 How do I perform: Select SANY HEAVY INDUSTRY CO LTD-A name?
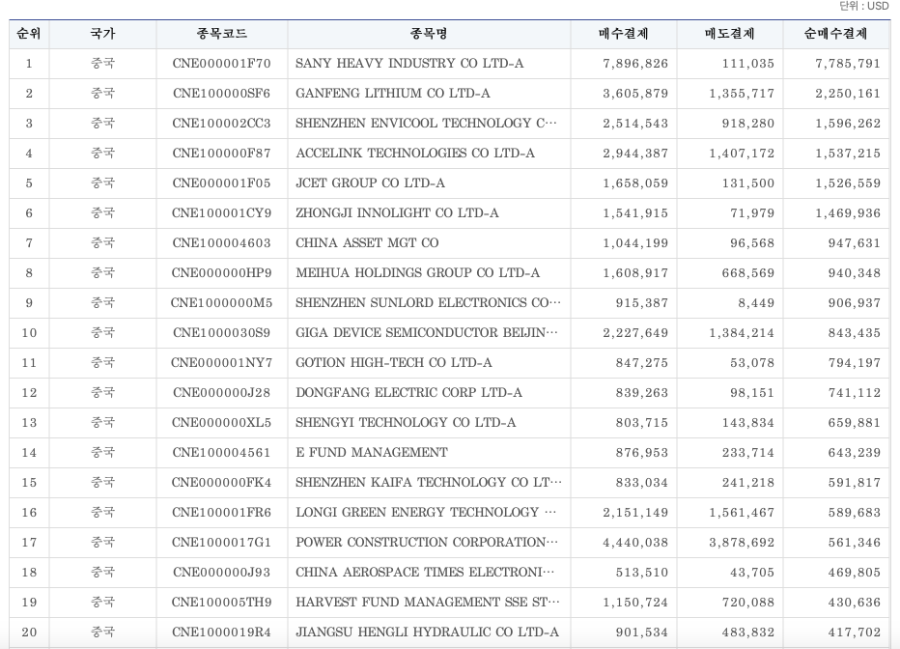pos(409,63)
